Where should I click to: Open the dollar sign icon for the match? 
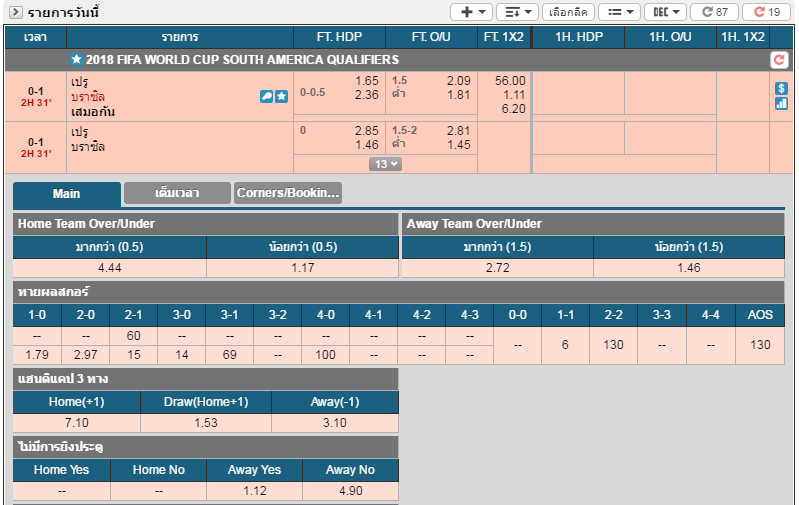click(x=781, y=88)
